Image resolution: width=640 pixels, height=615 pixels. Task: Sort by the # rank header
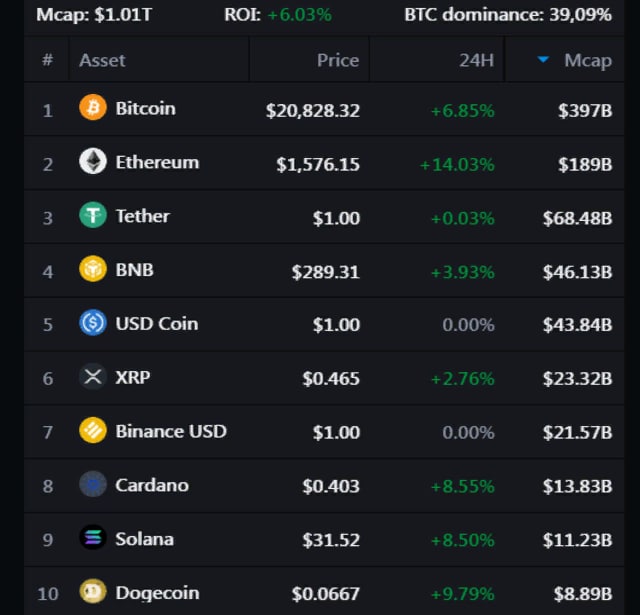pos(47,60)
